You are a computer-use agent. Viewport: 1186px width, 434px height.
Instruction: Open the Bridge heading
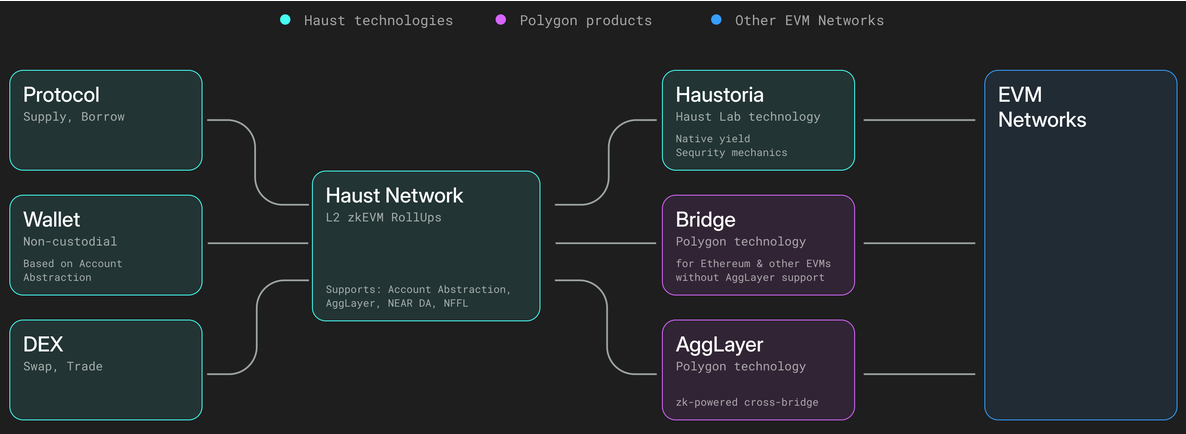tap(705, 220)
